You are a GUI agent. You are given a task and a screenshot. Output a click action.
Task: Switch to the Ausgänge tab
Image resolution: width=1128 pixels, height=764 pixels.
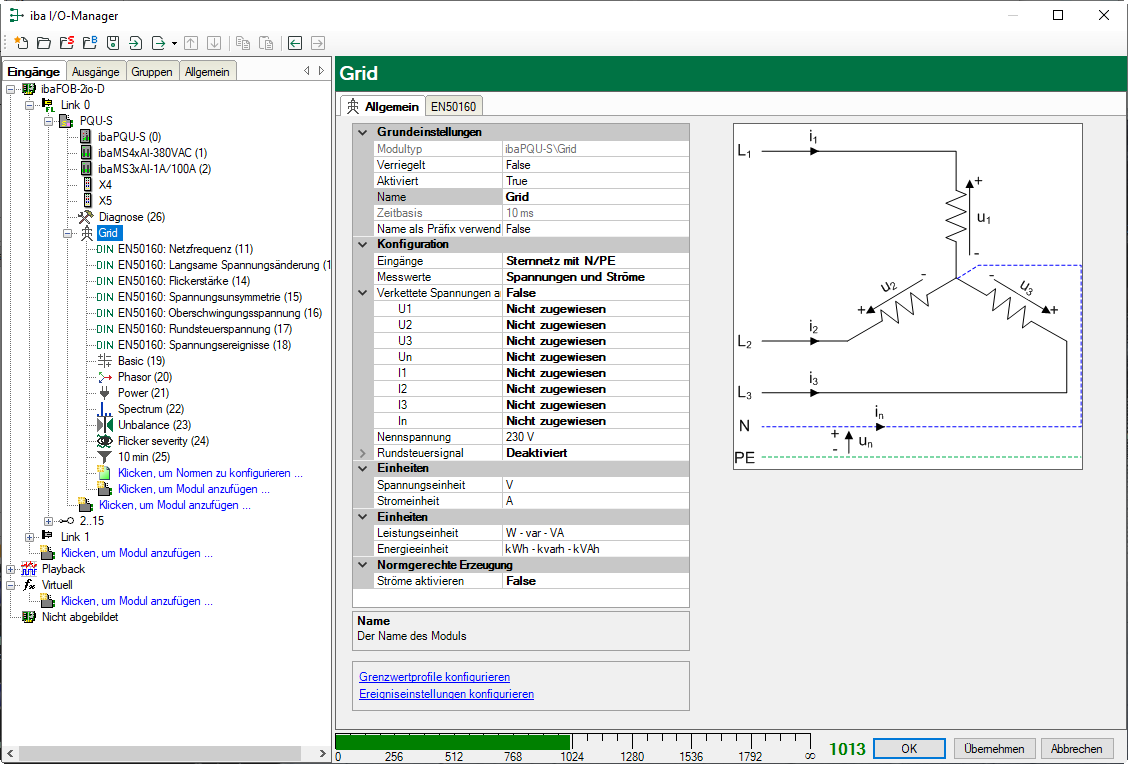(95, 72)
